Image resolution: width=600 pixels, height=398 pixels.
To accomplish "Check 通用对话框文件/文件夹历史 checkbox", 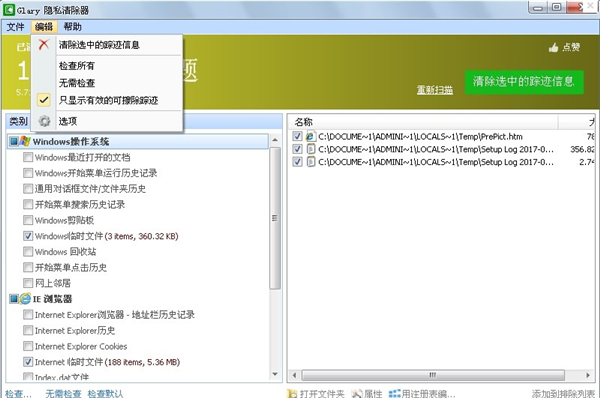I will [x=28, y=189].
